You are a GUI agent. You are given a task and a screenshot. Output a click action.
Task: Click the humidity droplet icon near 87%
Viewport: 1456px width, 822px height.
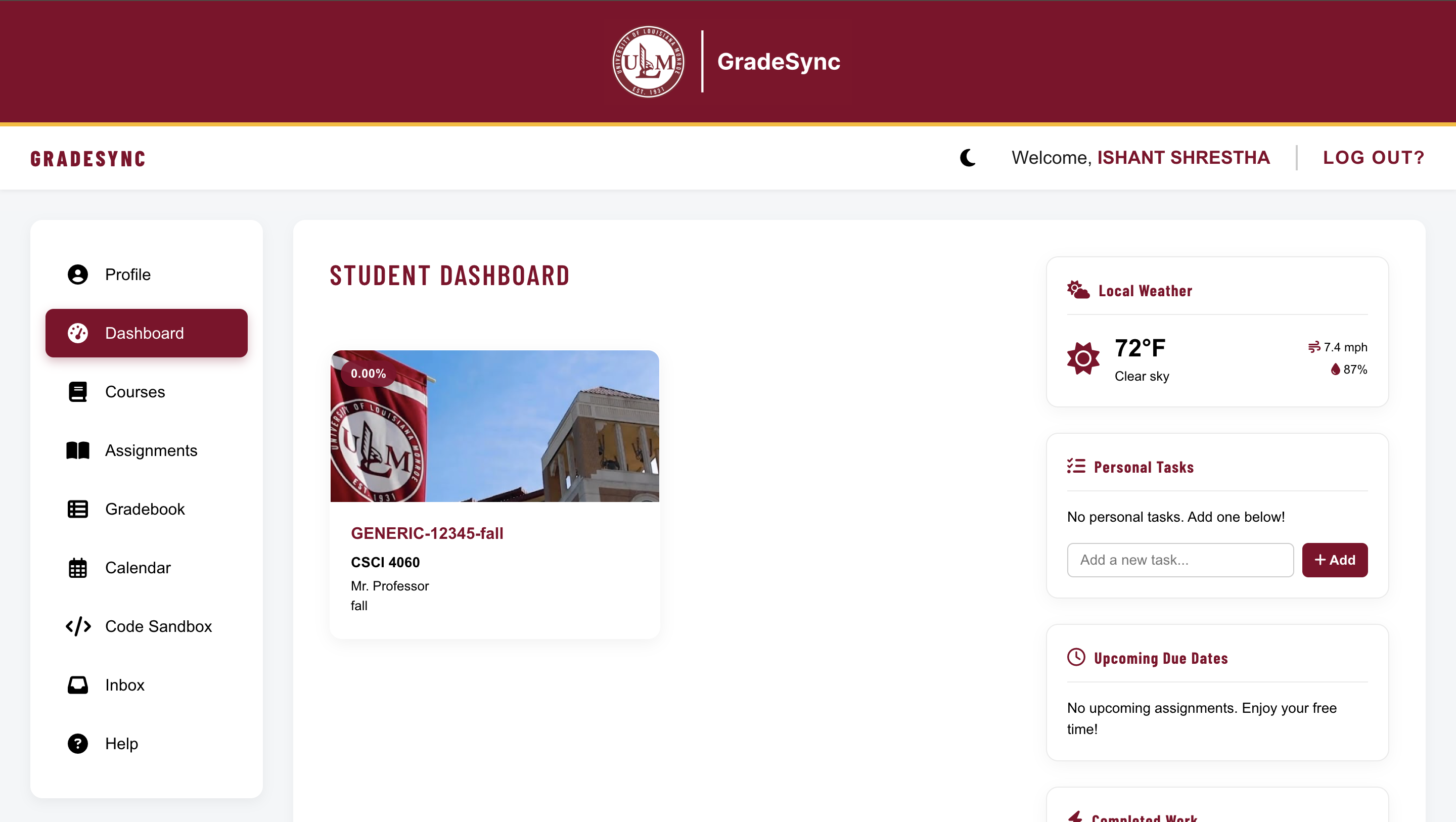(x=1335, y=369)
